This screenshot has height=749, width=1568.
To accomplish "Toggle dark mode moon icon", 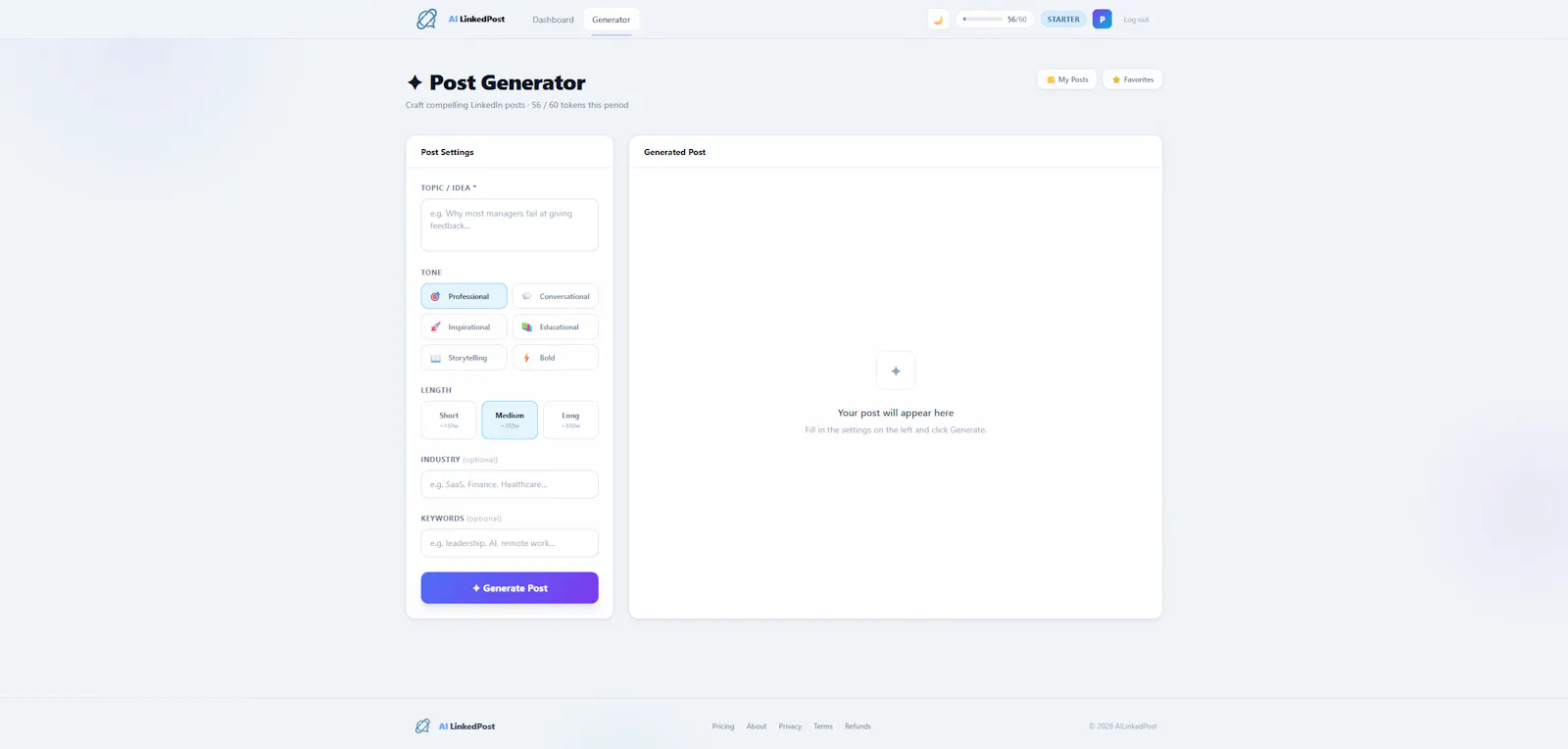I will [938, 20].
